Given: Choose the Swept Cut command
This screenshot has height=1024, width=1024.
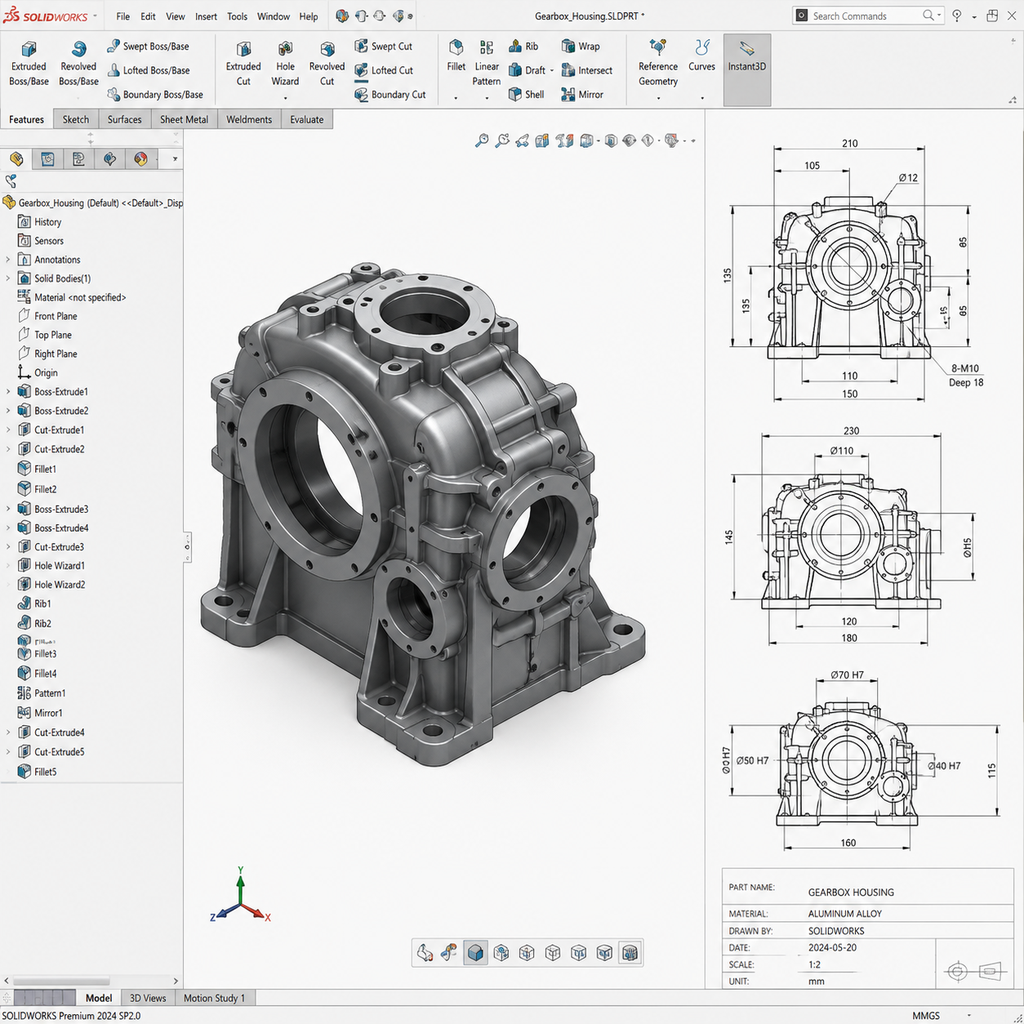Looking at the screenshot, I should coord(383,46).
